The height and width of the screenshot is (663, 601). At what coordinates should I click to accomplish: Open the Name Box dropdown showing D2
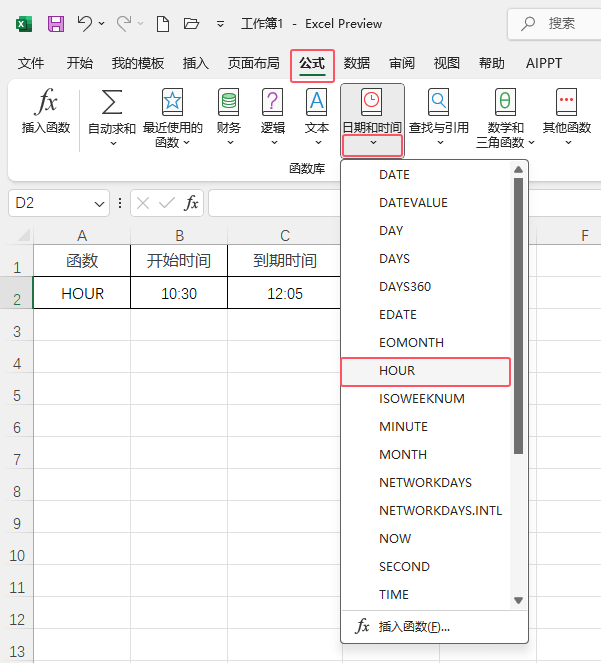[x=99, y=204]
